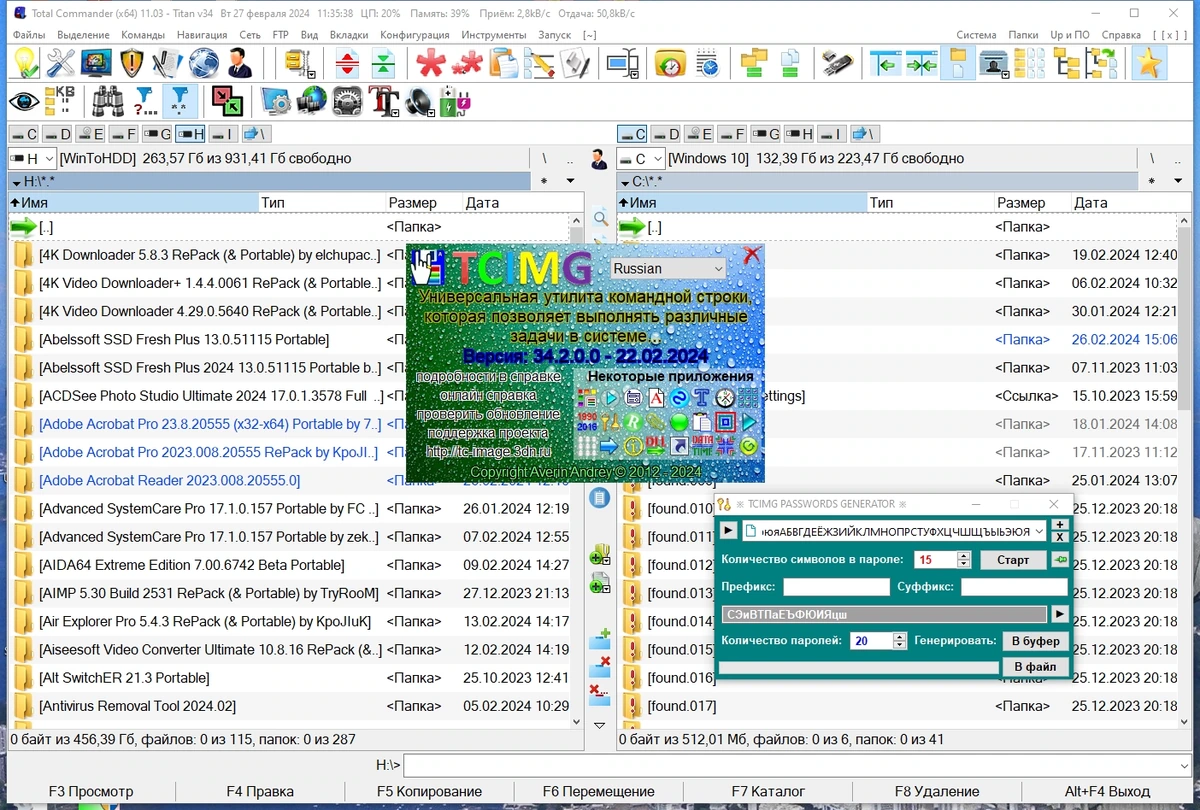Open the Справка menu
This screenshot has height=810, width=1200.
click(x=1121, y=34)
